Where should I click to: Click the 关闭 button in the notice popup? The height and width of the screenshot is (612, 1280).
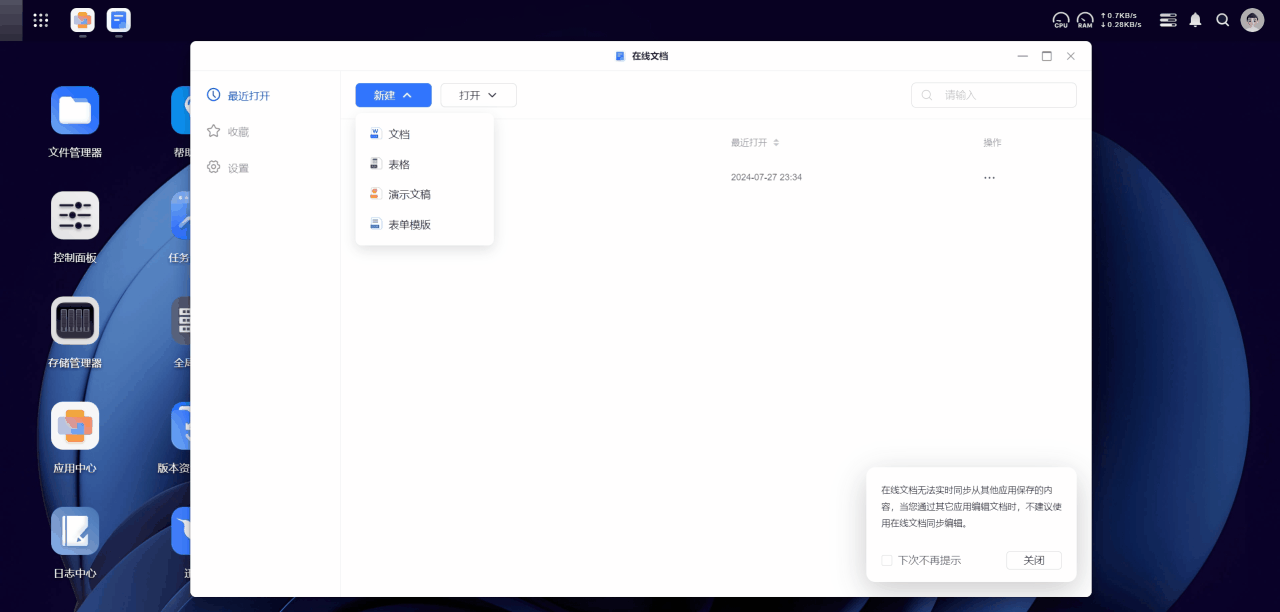[1034, 561]
